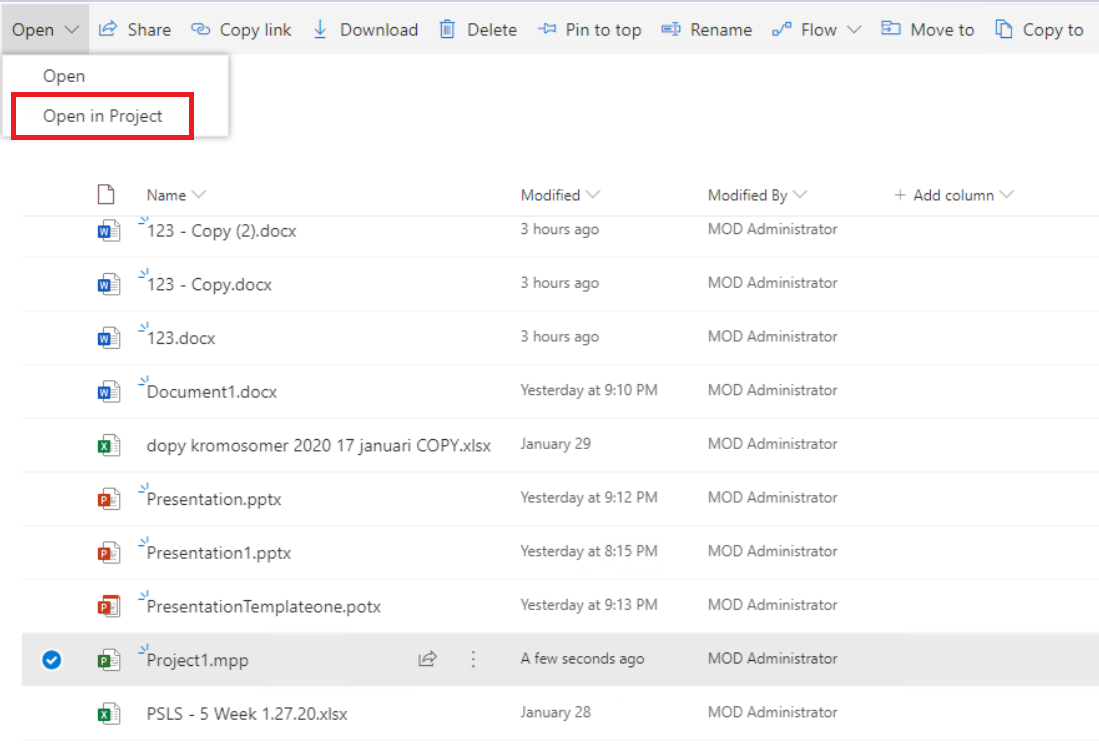The height and width of the screenshot is (750, 1099).
Task: Open PSLS - 5 Week 1.27.20.xlsx file
Action: click(247, 714)
